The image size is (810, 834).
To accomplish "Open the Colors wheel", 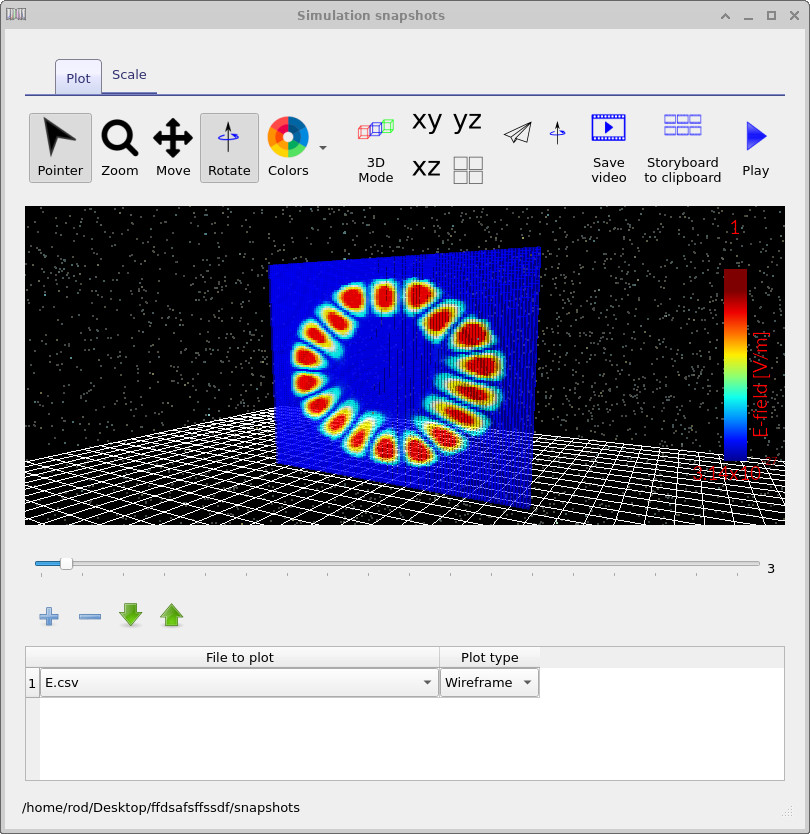I will pos(287,147).
